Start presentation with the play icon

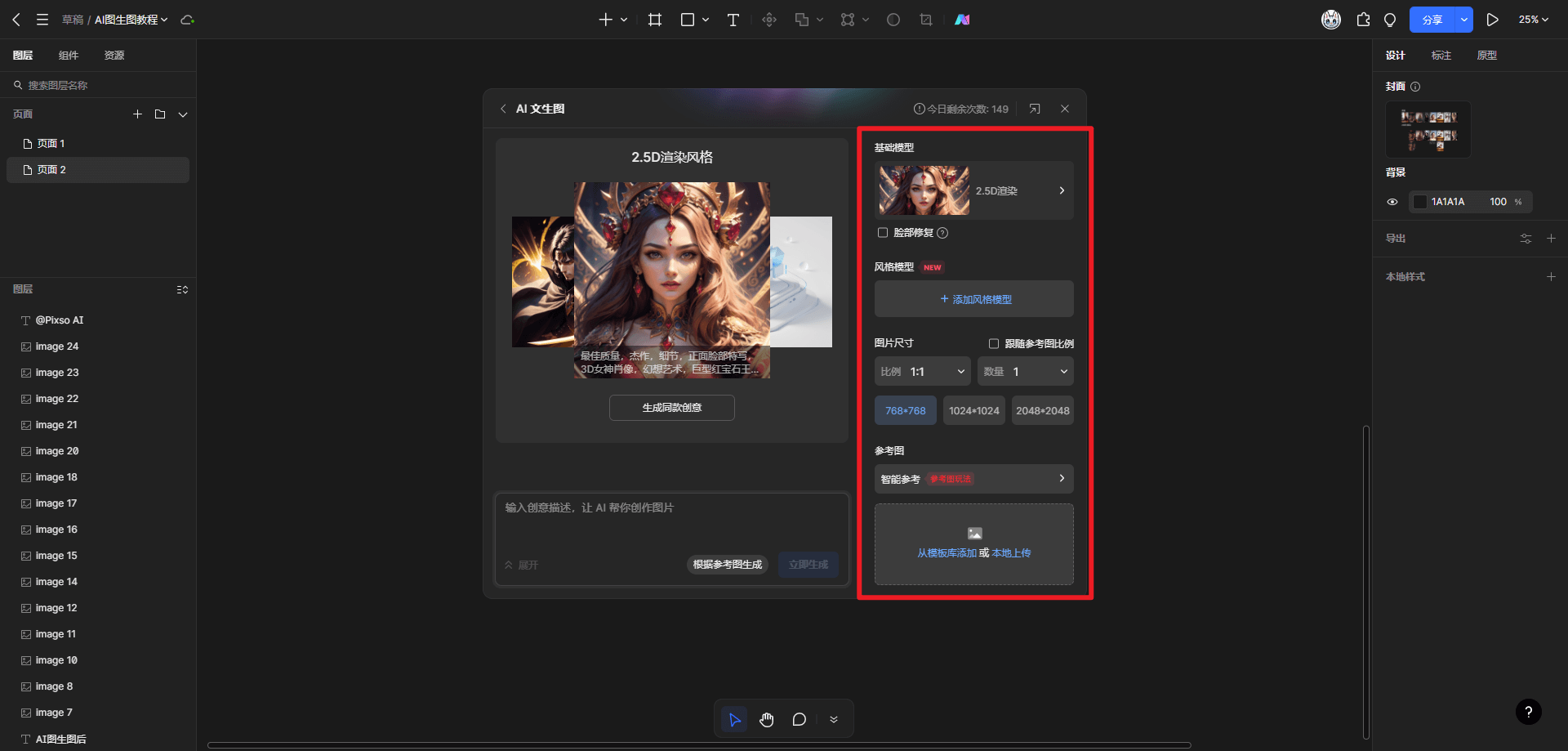1493,20
